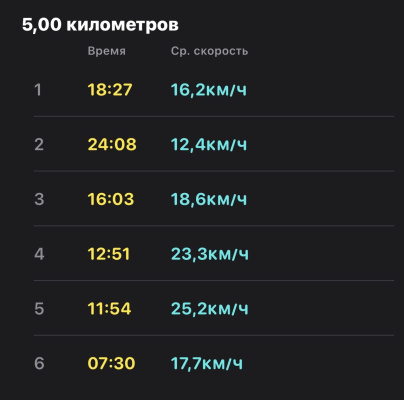Click the 23,3км/ч speed value
This screenshot has height=400, width=404.
pyautogui.click(x=210, y=254)
